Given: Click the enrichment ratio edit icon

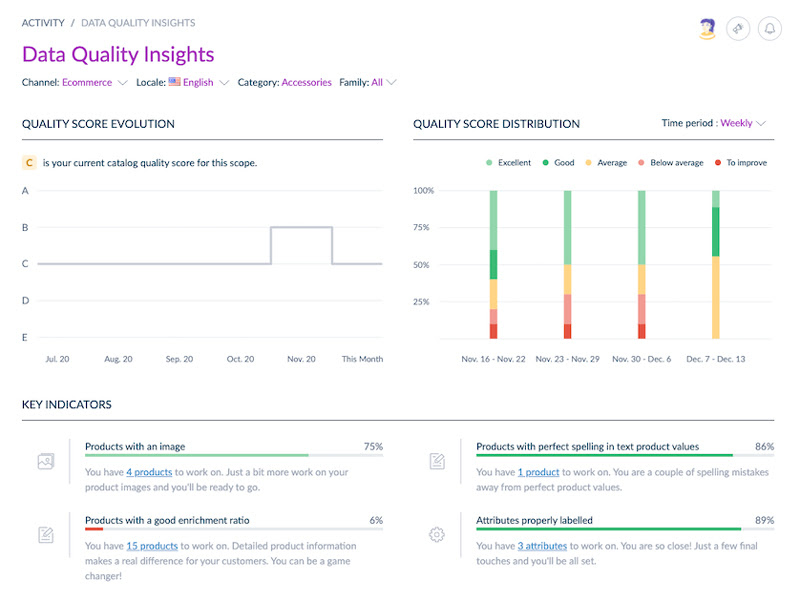Looking at the screenshot, I should 45,535.
